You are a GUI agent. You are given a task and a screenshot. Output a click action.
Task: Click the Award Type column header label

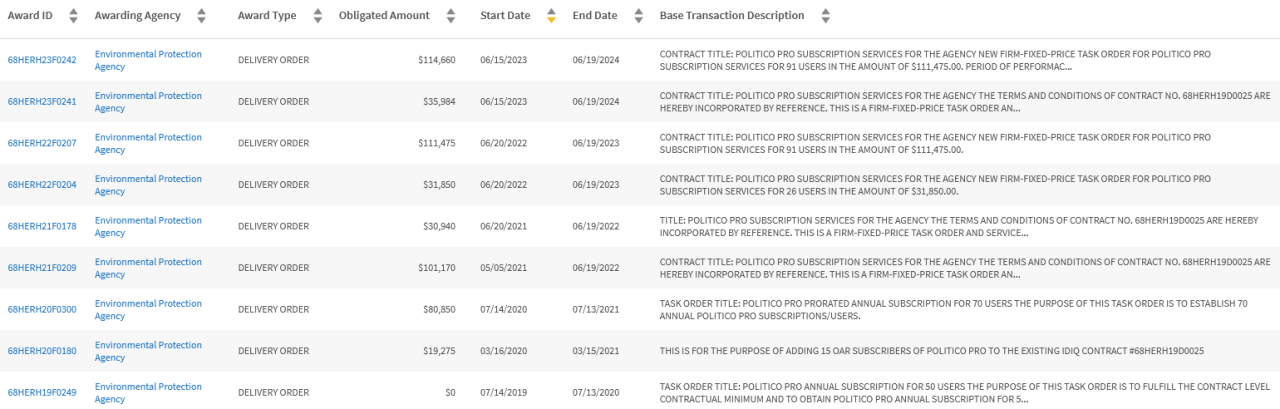click(267, 16)
